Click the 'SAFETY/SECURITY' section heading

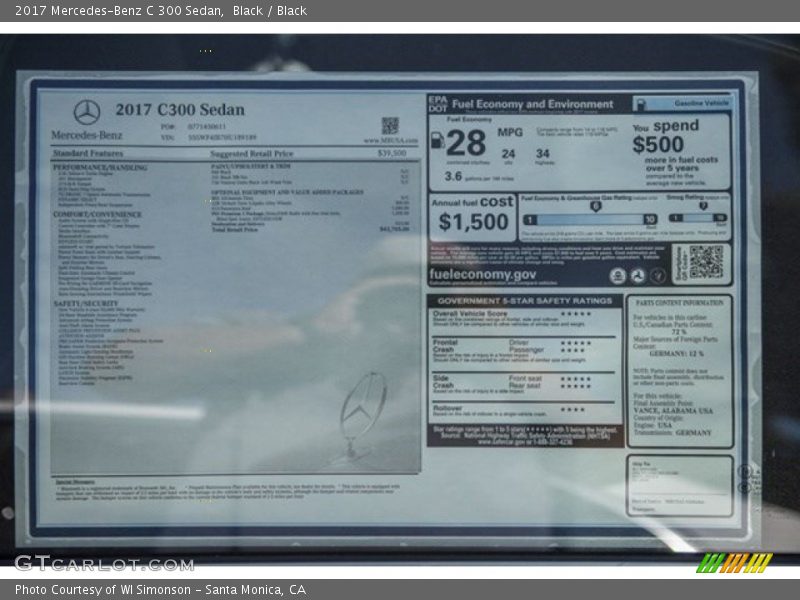85,303
